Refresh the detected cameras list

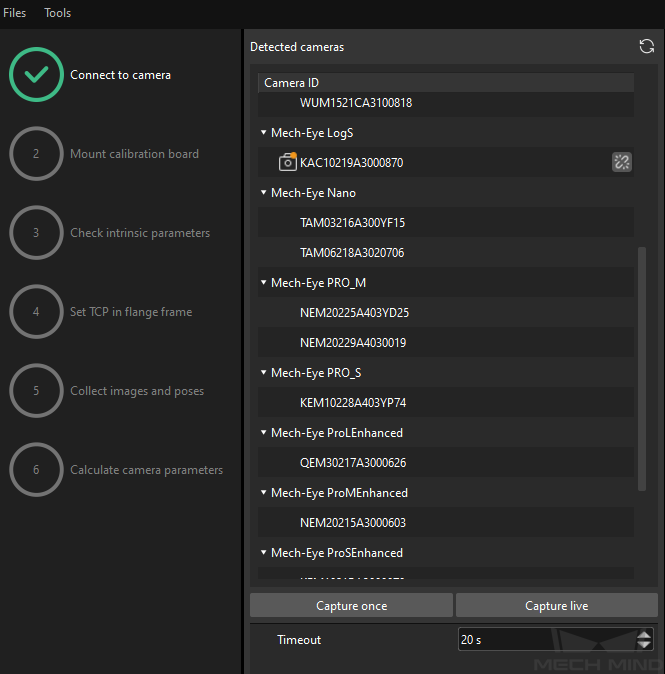(647, 46)
